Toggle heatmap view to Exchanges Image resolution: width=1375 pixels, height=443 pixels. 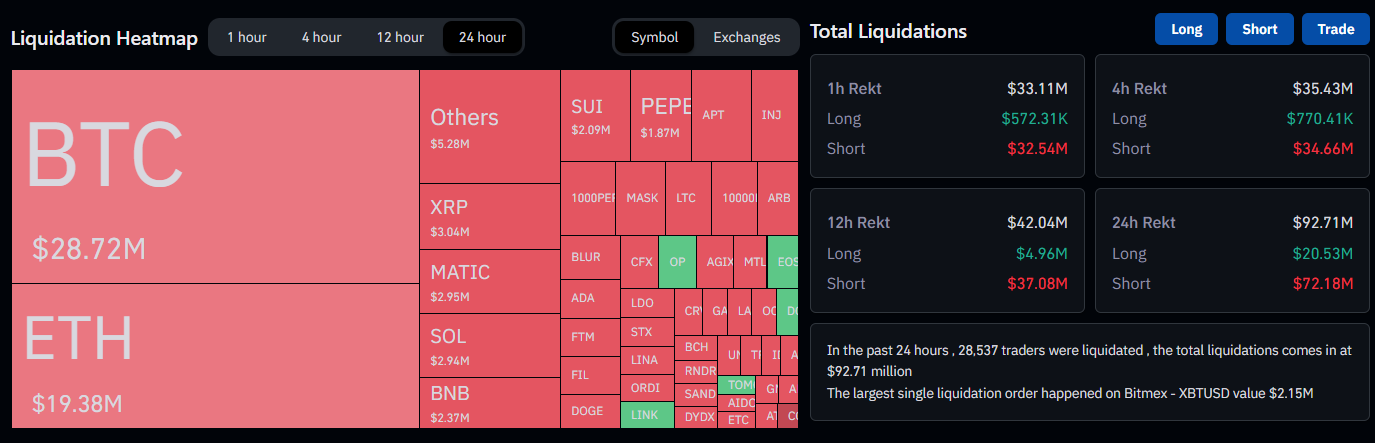[746, 38]
